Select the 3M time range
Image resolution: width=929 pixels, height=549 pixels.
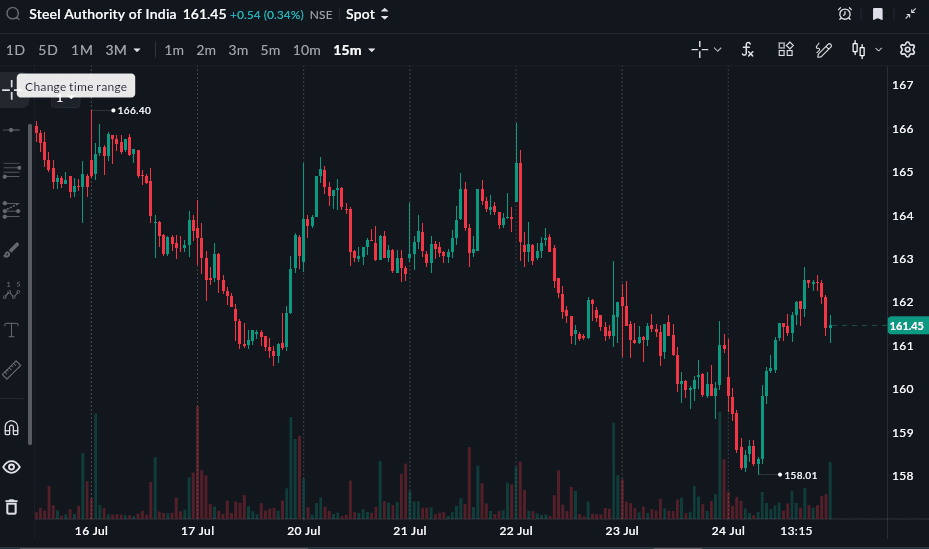pos(116,50)
